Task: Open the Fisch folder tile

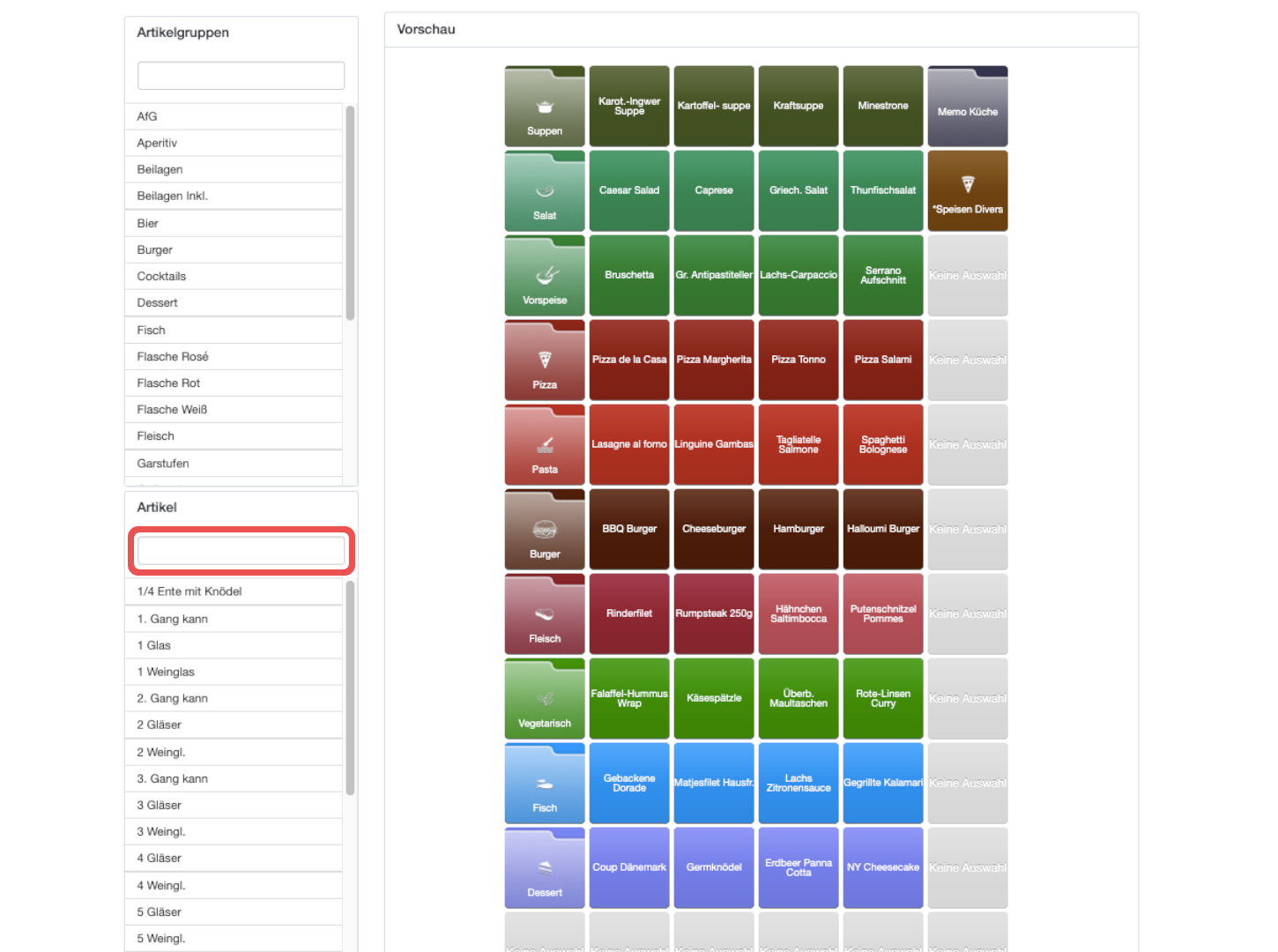Action: pos(545,783)
